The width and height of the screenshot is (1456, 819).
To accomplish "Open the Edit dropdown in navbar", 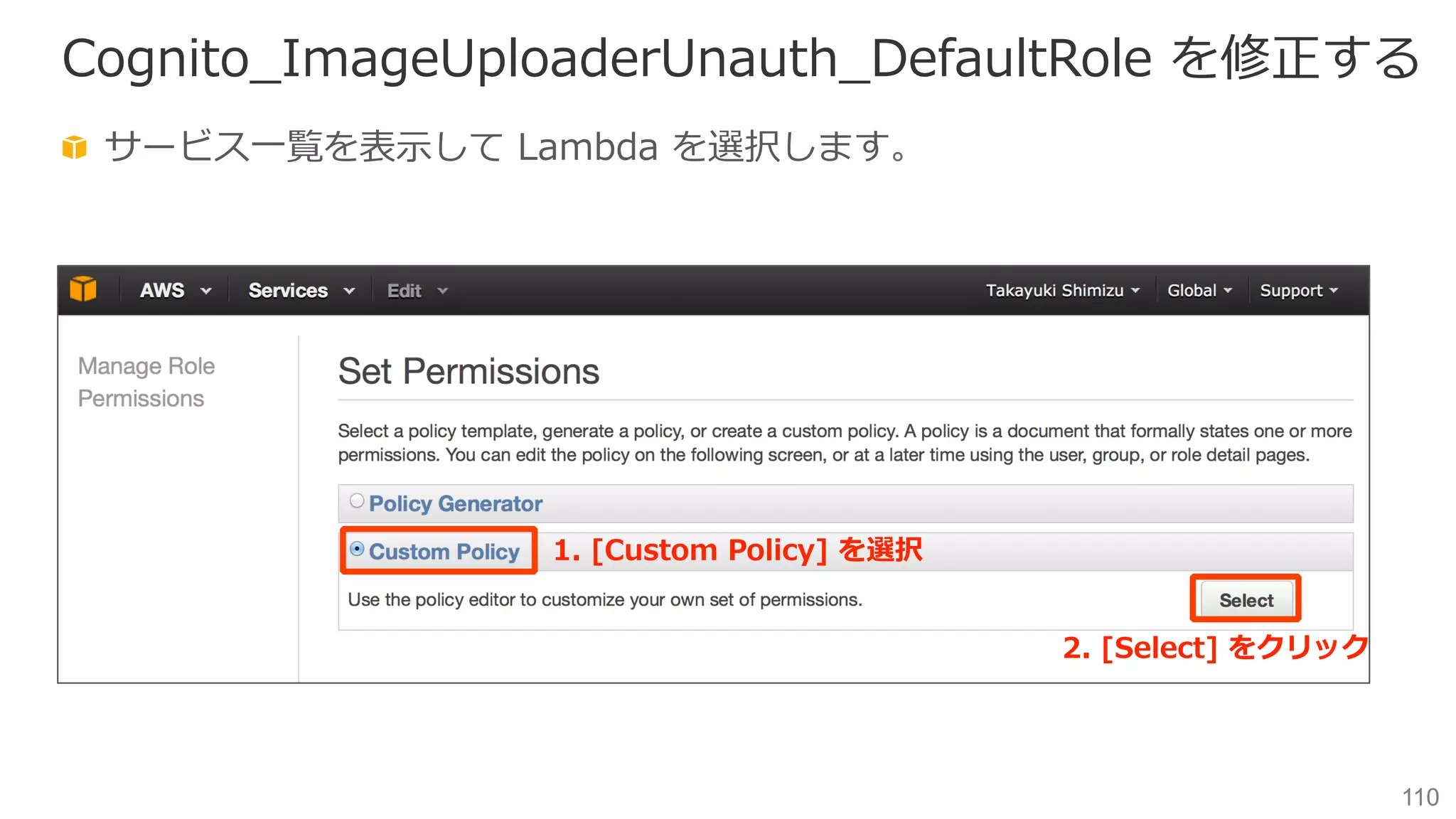I will 417,291.
